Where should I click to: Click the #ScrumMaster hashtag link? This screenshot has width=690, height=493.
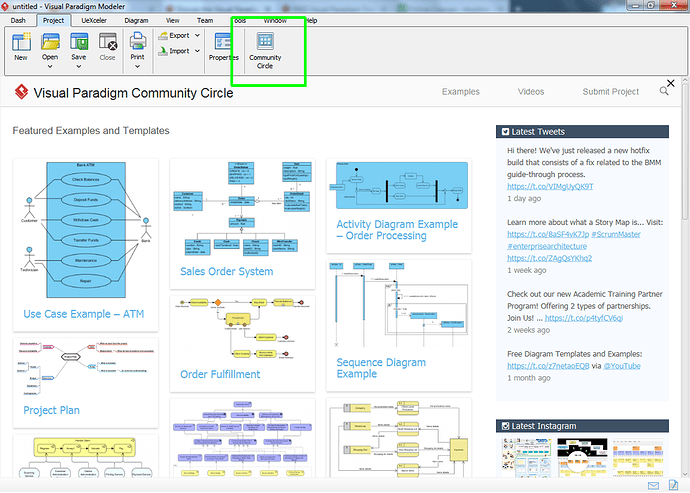[x=616, y=234]
